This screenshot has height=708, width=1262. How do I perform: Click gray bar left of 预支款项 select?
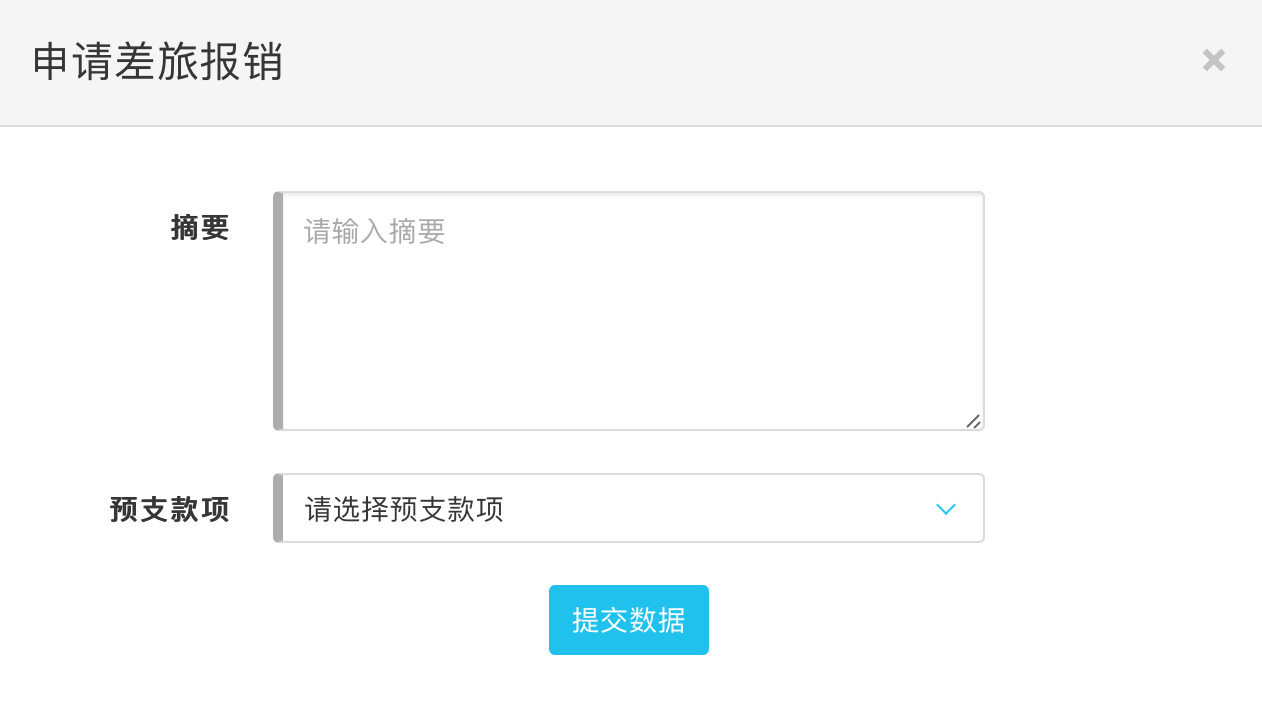(x=278, y=509)
